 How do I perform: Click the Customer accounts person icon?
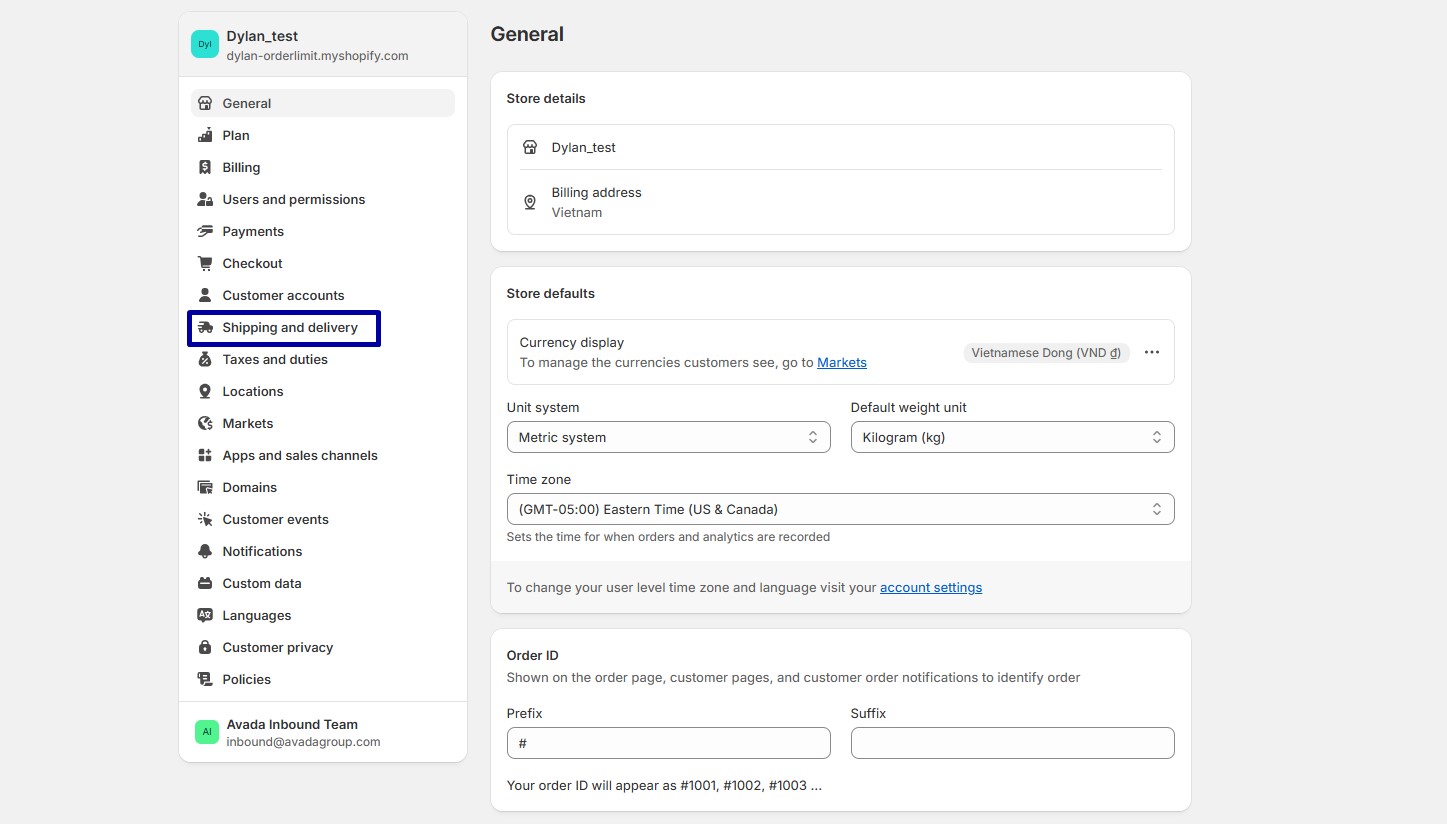pyautogui.click(x=205, y=295)
